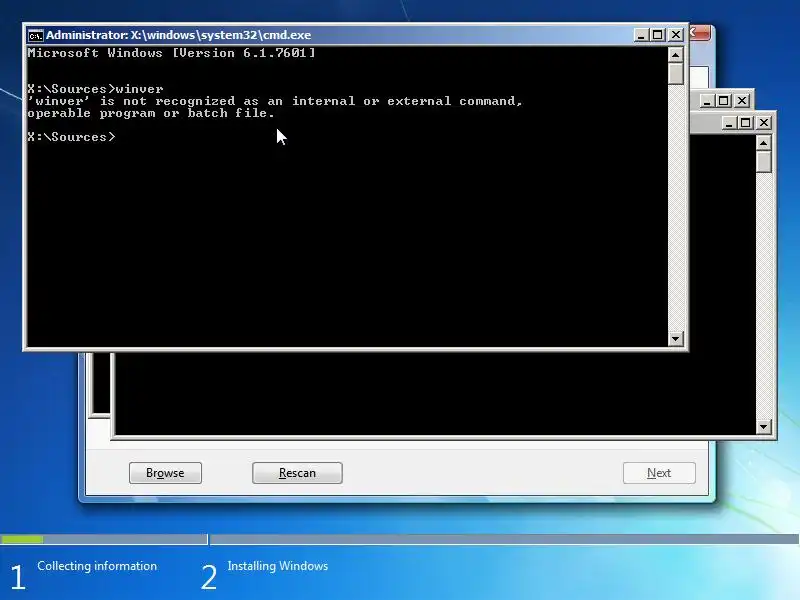
Task: Click the 'X:\Sources>winver' command line
Action: click(95, 89)
